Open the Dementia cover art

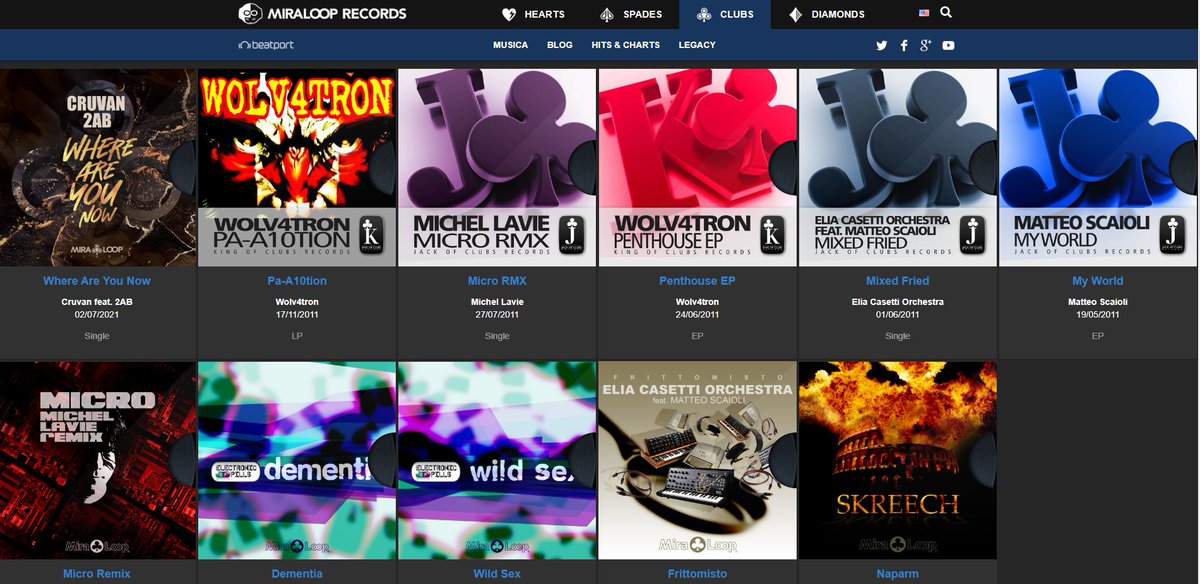click(298, 460)
